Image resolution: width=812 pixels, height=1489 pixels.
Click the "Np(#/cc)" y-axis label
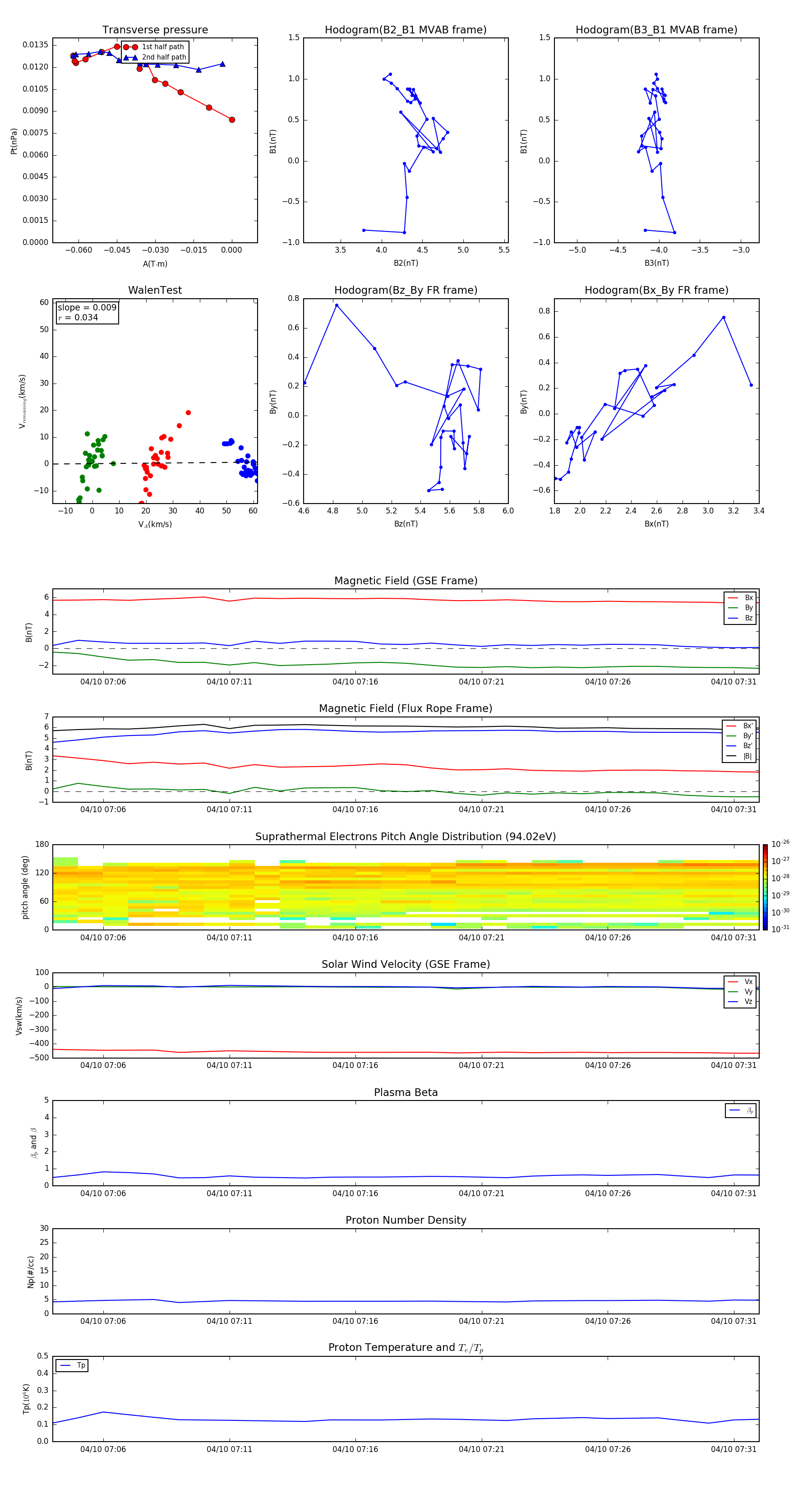[31, 1272]
